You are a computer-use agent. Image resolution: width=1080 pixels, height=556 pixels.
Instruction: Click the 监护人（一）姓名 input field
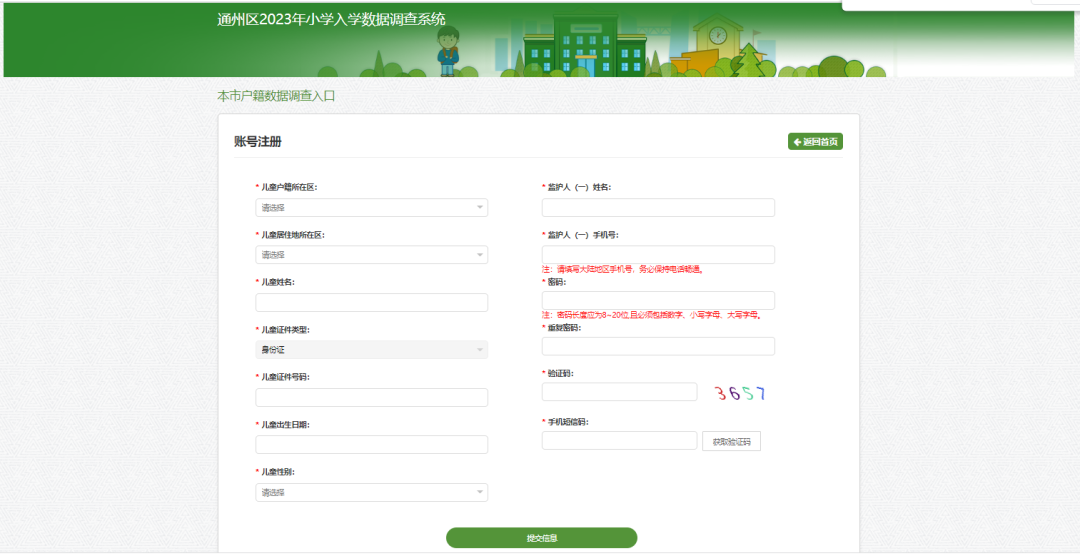click(658, 207)
